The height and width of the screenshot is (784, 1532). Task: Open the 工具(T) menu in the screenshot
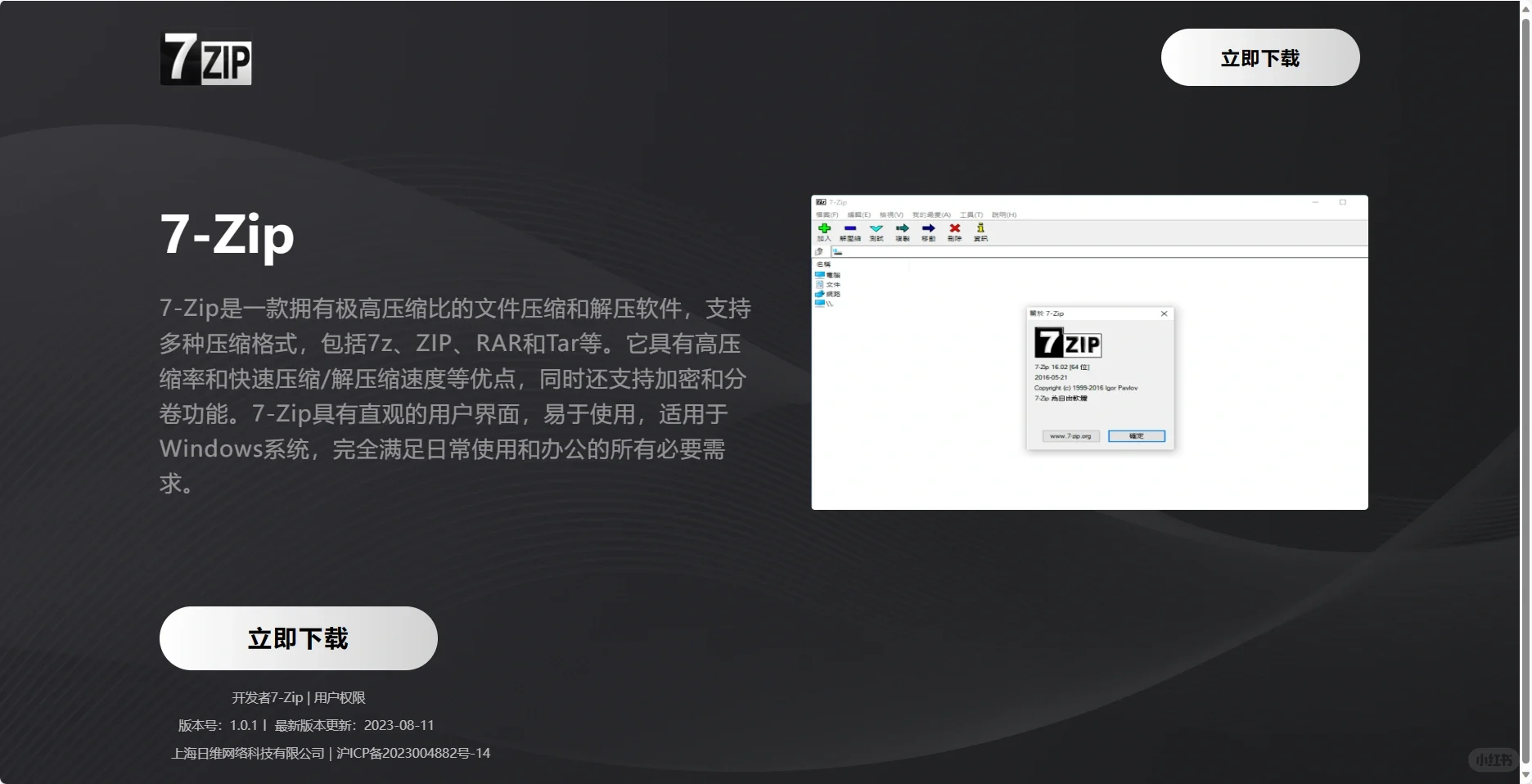(971, 214)
